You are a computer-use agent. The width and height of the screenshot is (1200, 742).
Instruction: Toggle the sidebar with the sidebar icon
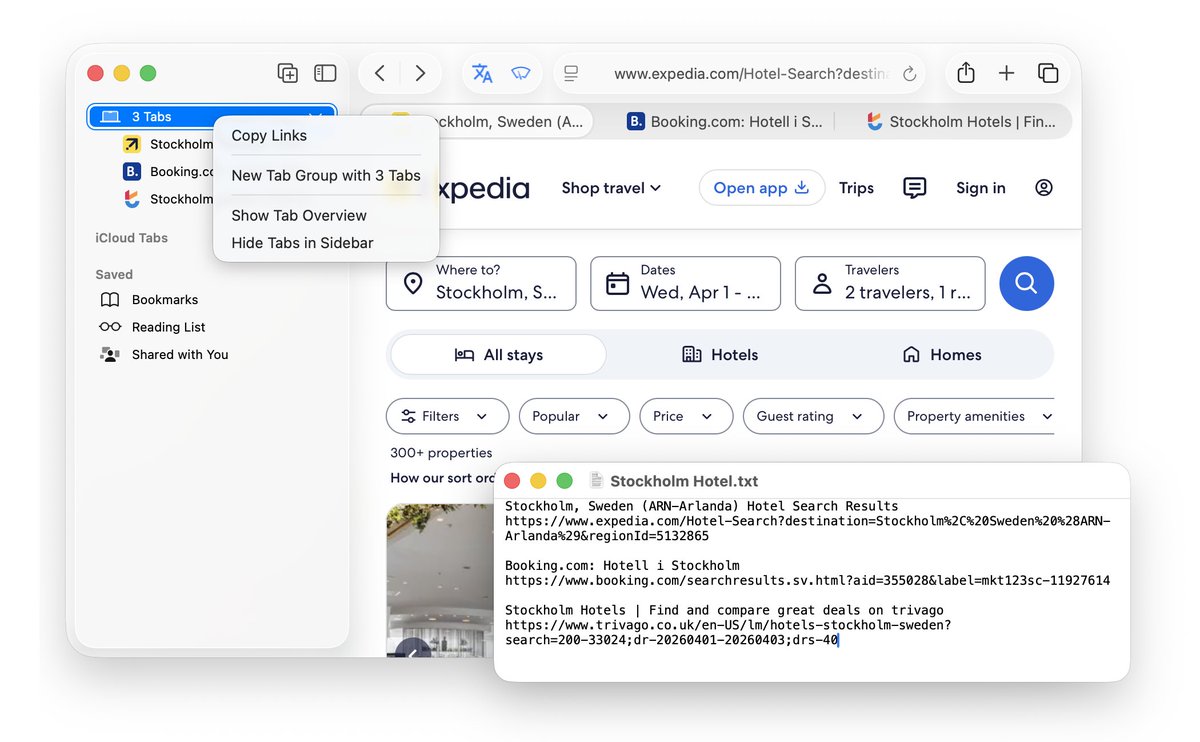coord(325,73)
